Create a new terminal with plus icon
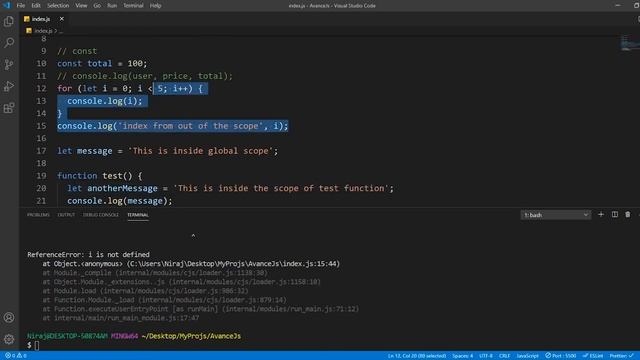This screenshot has width=640, height=360. 600,215
